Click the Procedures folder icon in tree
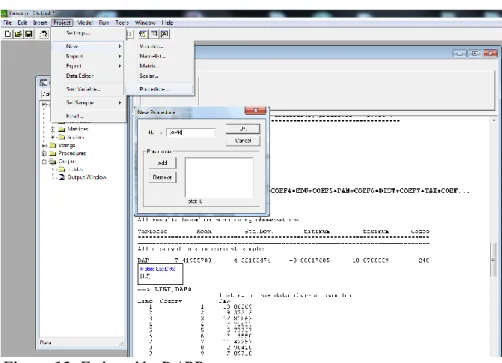The width and height of the screenshot is (502, 363). [x=53, y=153]
